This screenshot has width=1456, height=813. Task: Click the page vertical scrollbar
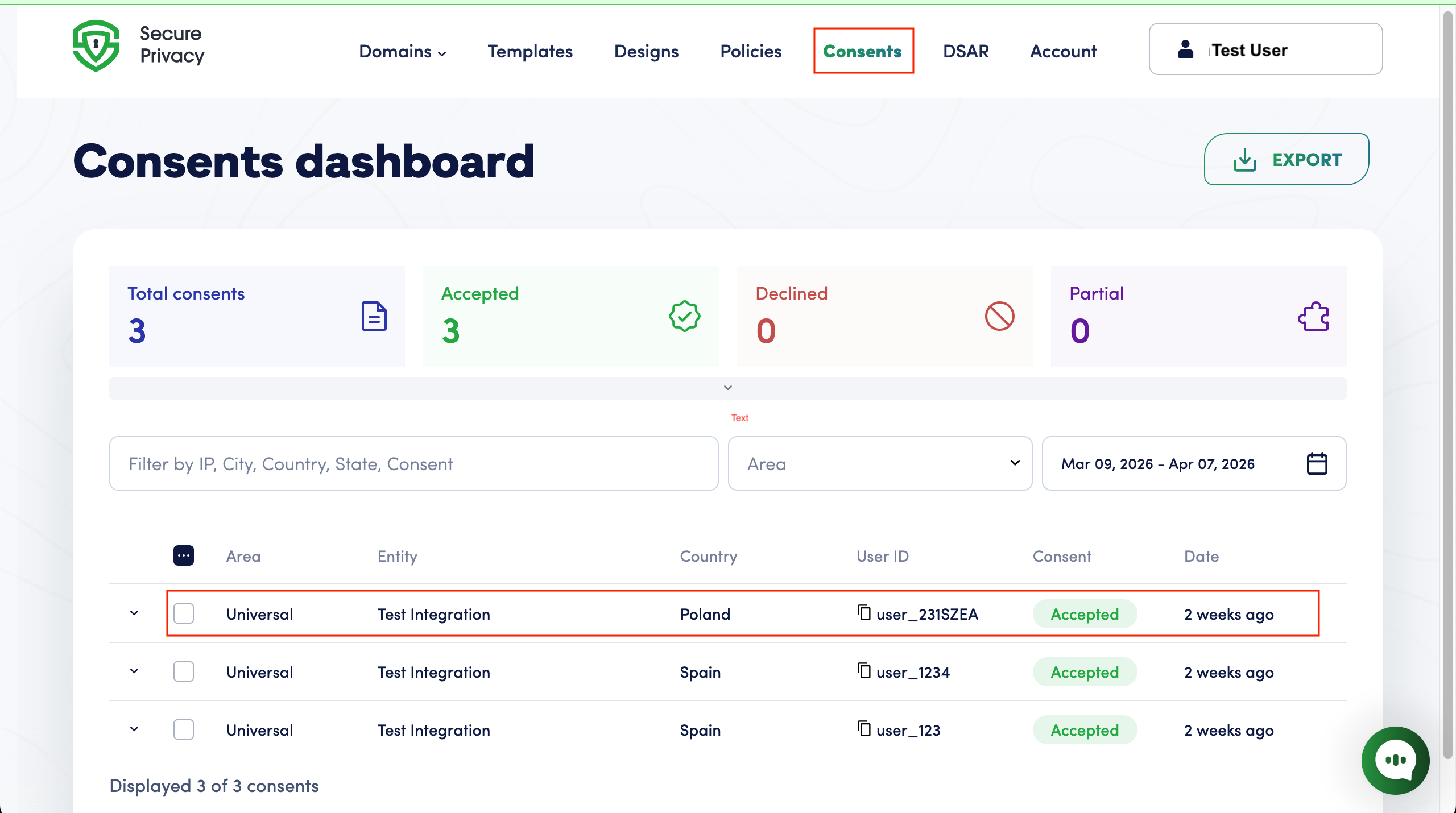point(1449,384)
